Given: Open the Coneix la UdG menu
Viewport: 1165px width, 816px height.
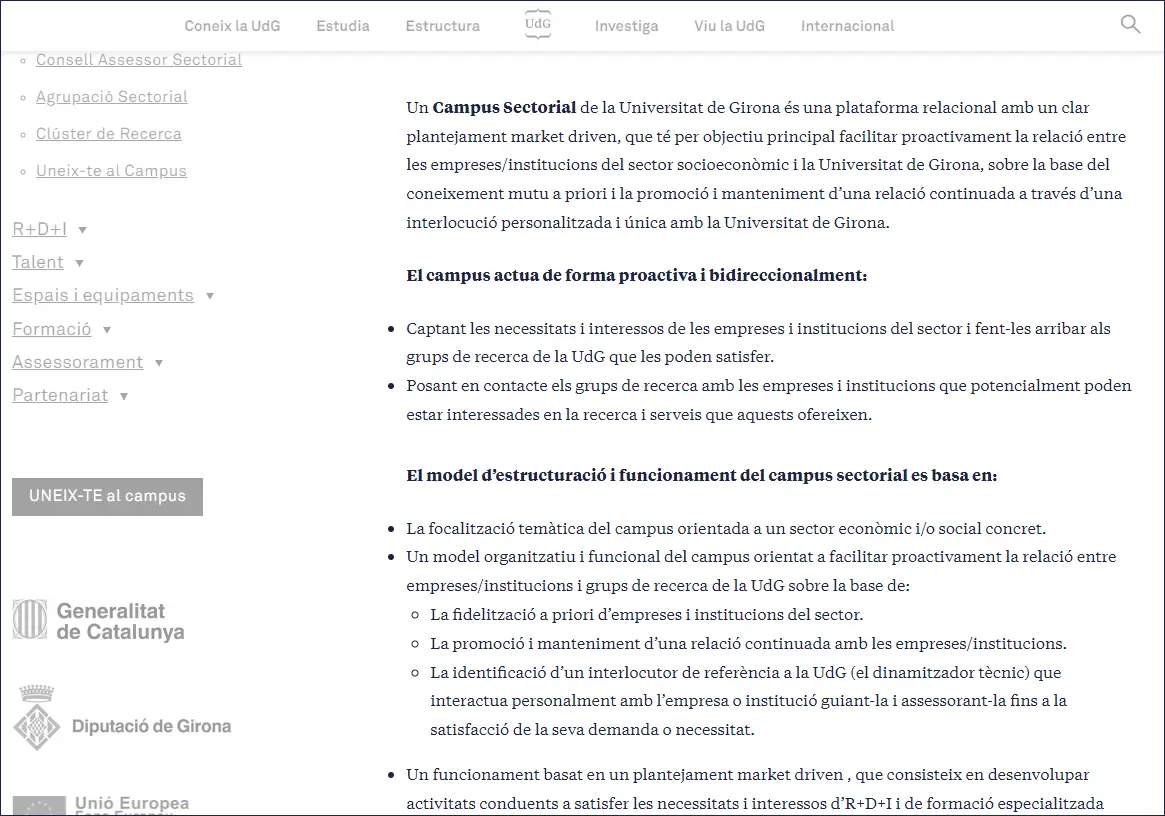Looking at the screenshot, I should pyautogui.click(x=232, y=26).
